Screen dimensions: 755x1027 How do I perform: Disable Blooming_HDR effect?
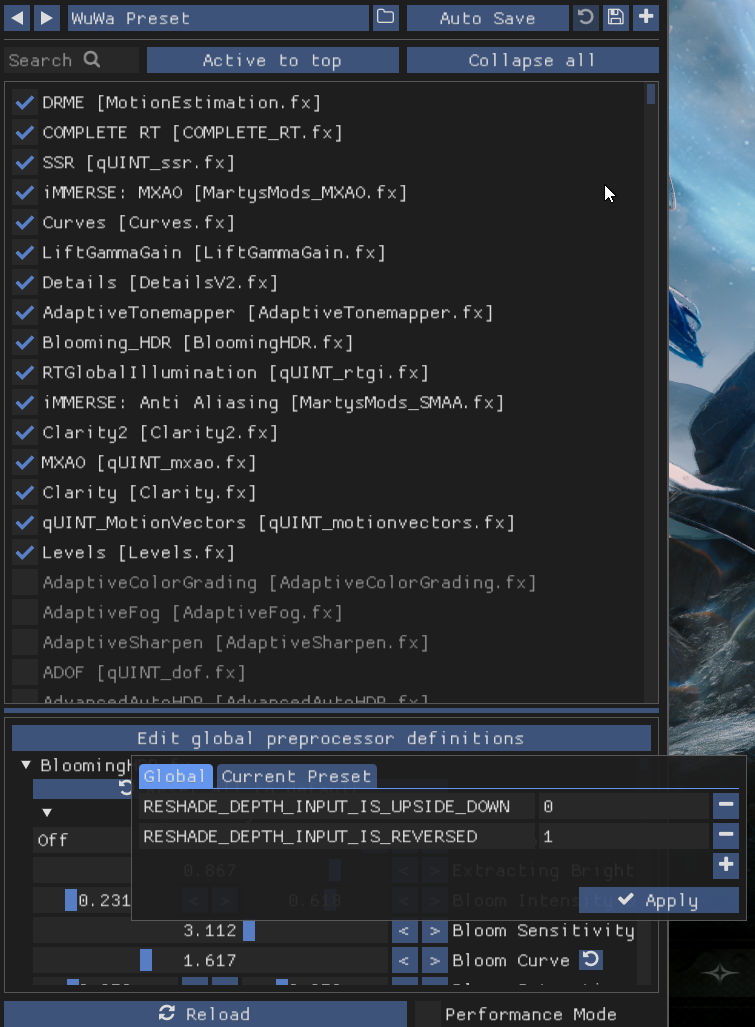tap(25, 343)
